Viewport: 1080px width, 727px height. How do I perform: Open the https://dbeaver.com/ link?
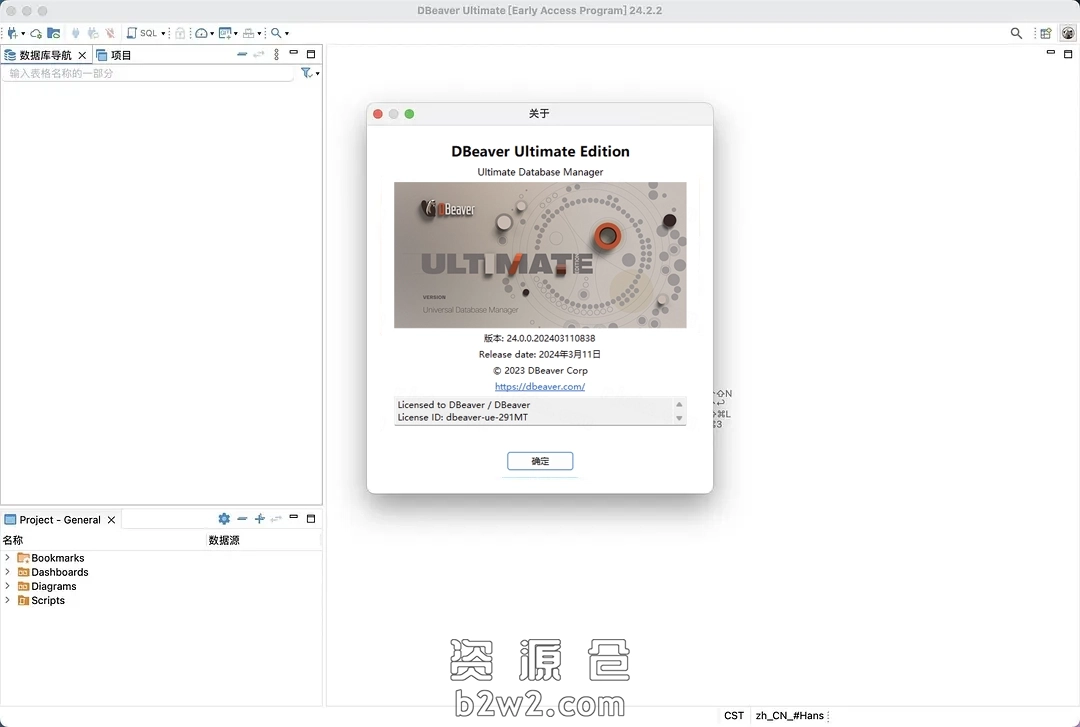540,387
